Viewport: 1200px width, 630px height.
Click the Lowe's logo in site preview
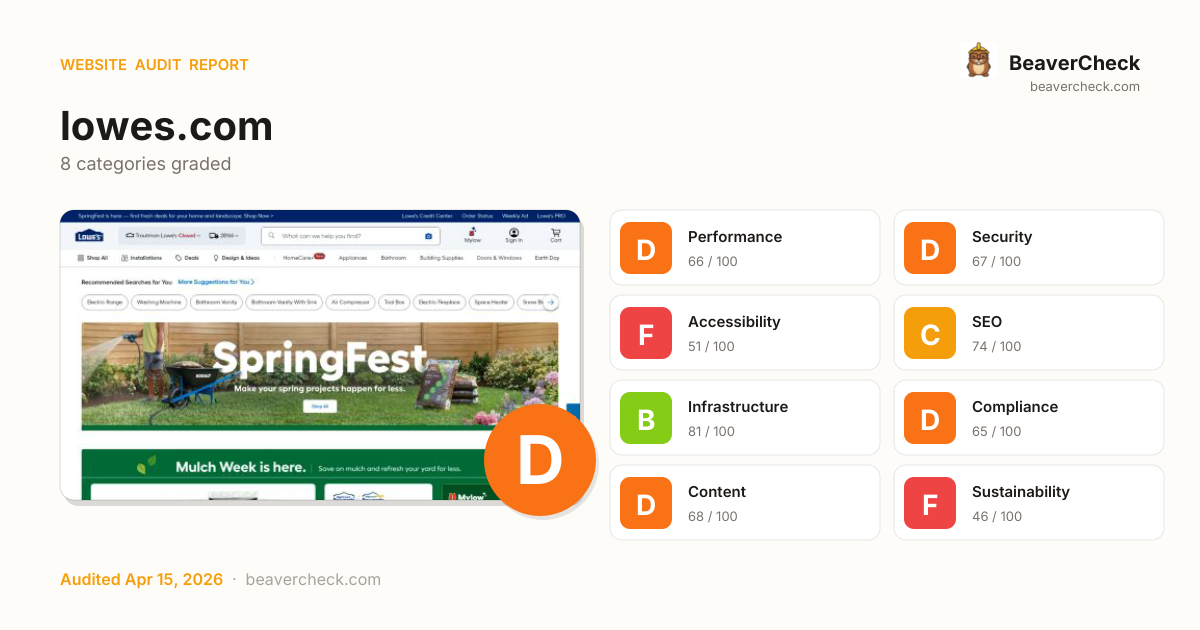click(x=89, y=236)
